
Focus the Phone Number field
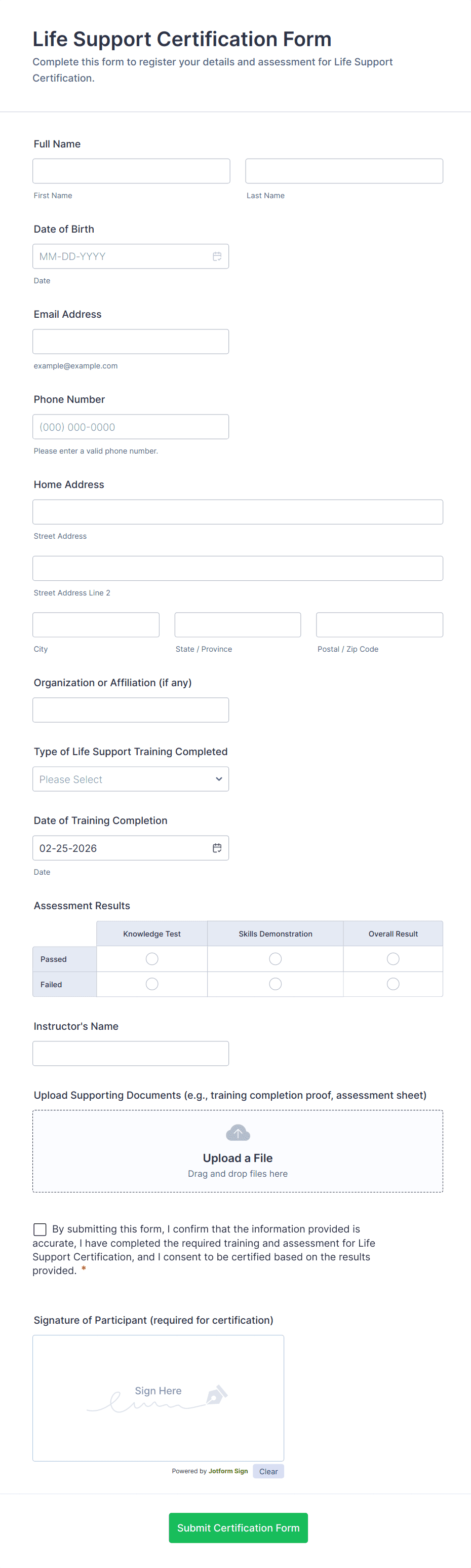click(131, 427)
